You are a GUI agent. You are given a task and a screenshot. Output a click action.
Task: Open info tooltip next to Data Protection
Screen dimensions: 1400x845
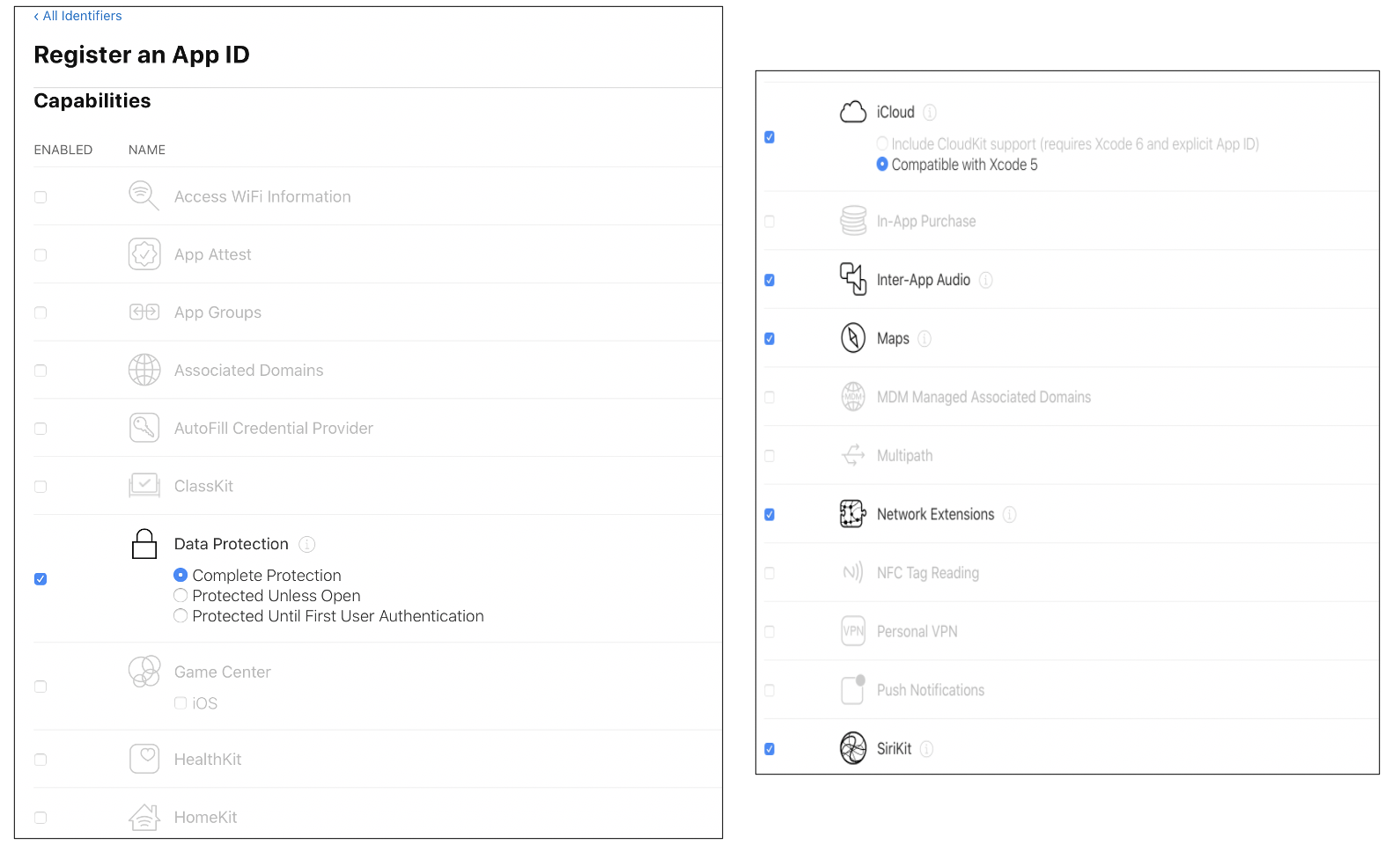(x=306, y=544)
